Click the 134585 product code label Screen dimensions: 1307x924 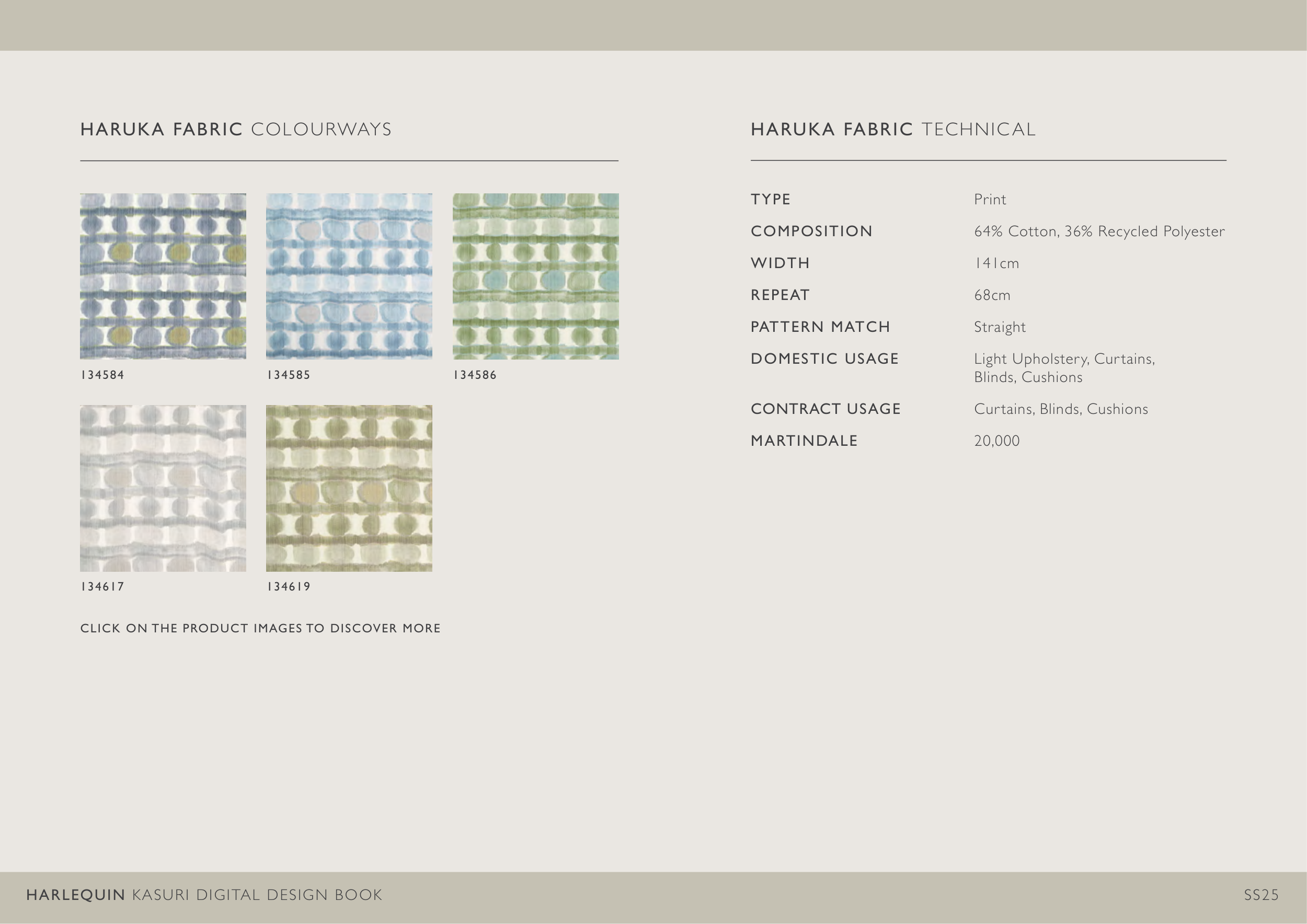pos(289,375)
